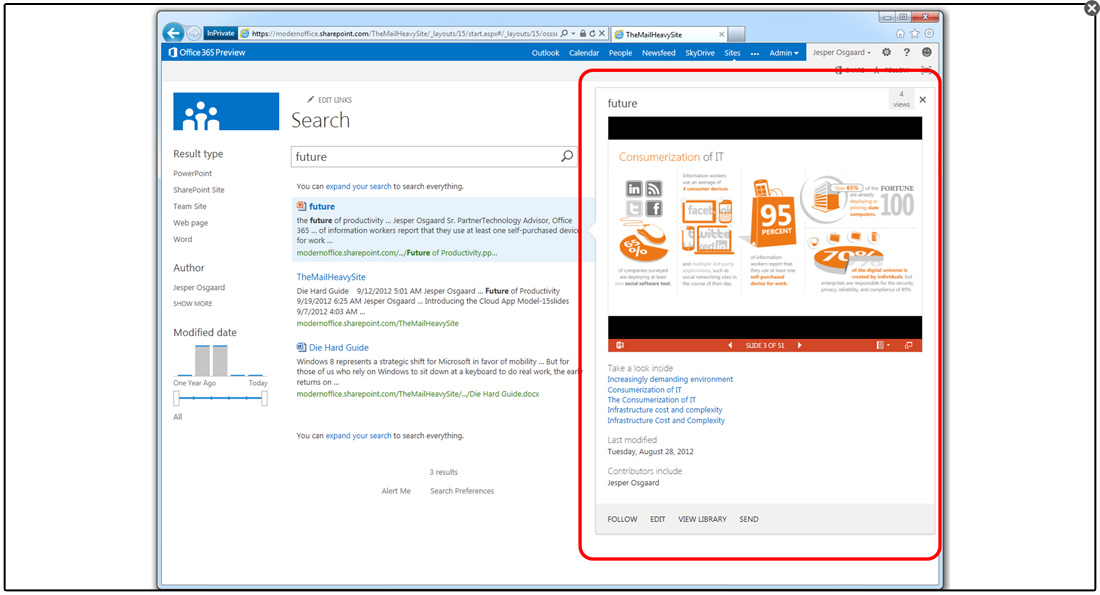Click right handle of Modified date slider
The height and width of the screenshot is (595, 1100).
pos(264,399)
